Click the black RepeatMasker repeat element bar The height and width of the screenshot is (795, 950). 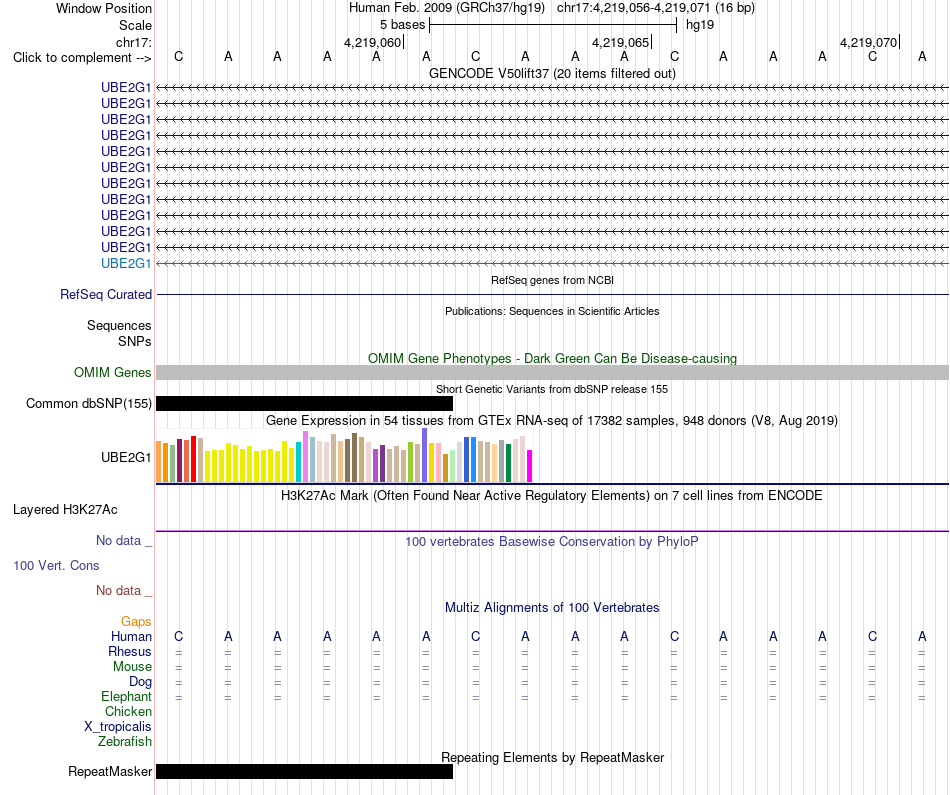304,771
